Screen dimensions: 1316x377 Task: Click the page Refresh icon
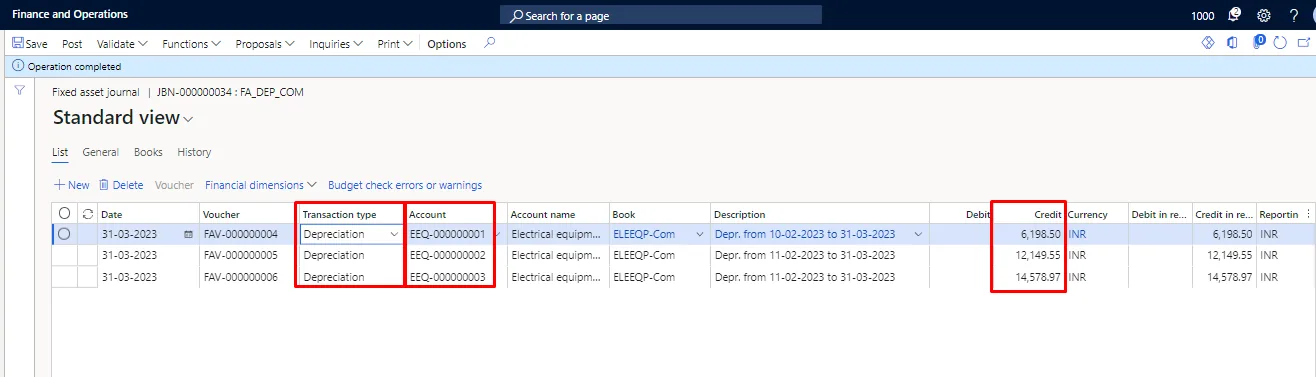(x=1280, y=43)
